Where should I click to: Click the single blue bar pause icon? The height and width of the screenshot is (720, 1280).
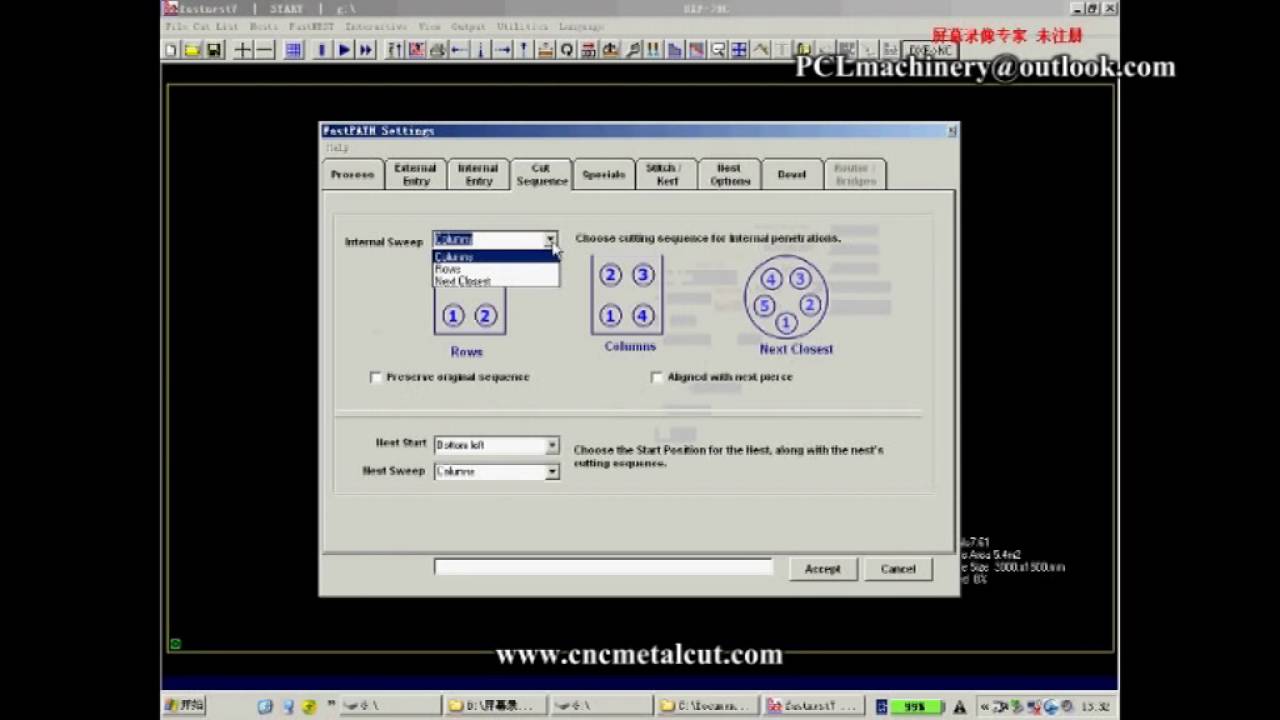click(322, 49)
